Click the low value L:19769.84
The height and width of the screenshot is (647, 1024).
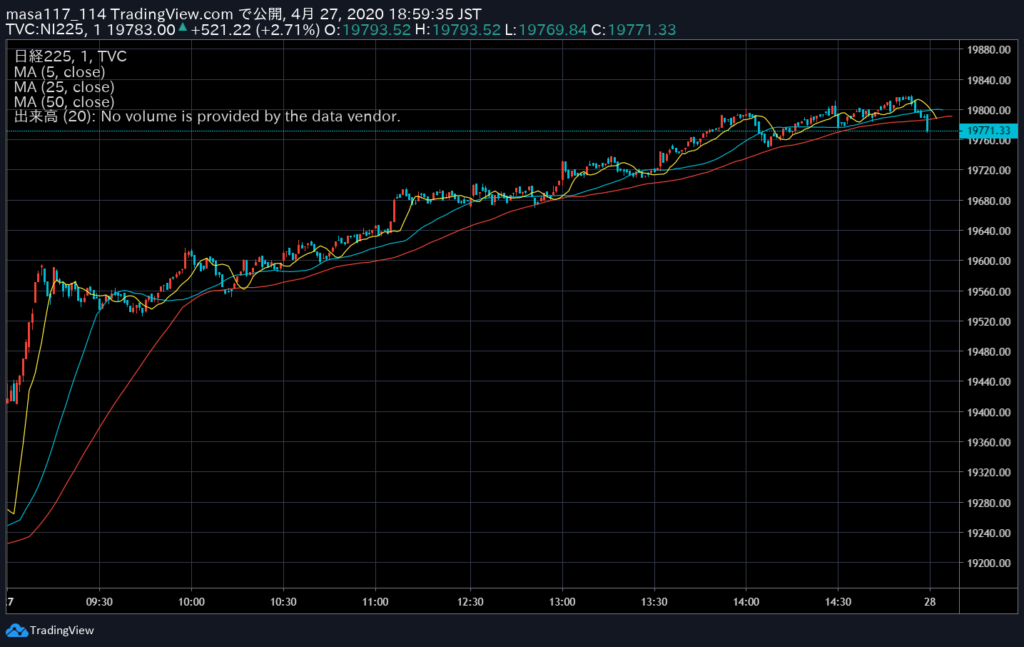[546, 29]
